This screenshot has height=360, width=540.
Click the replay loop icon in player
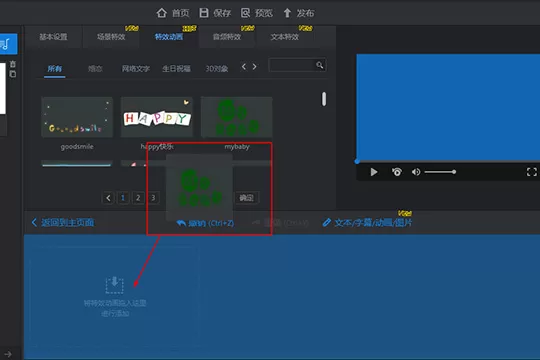[x=397, y=172]
